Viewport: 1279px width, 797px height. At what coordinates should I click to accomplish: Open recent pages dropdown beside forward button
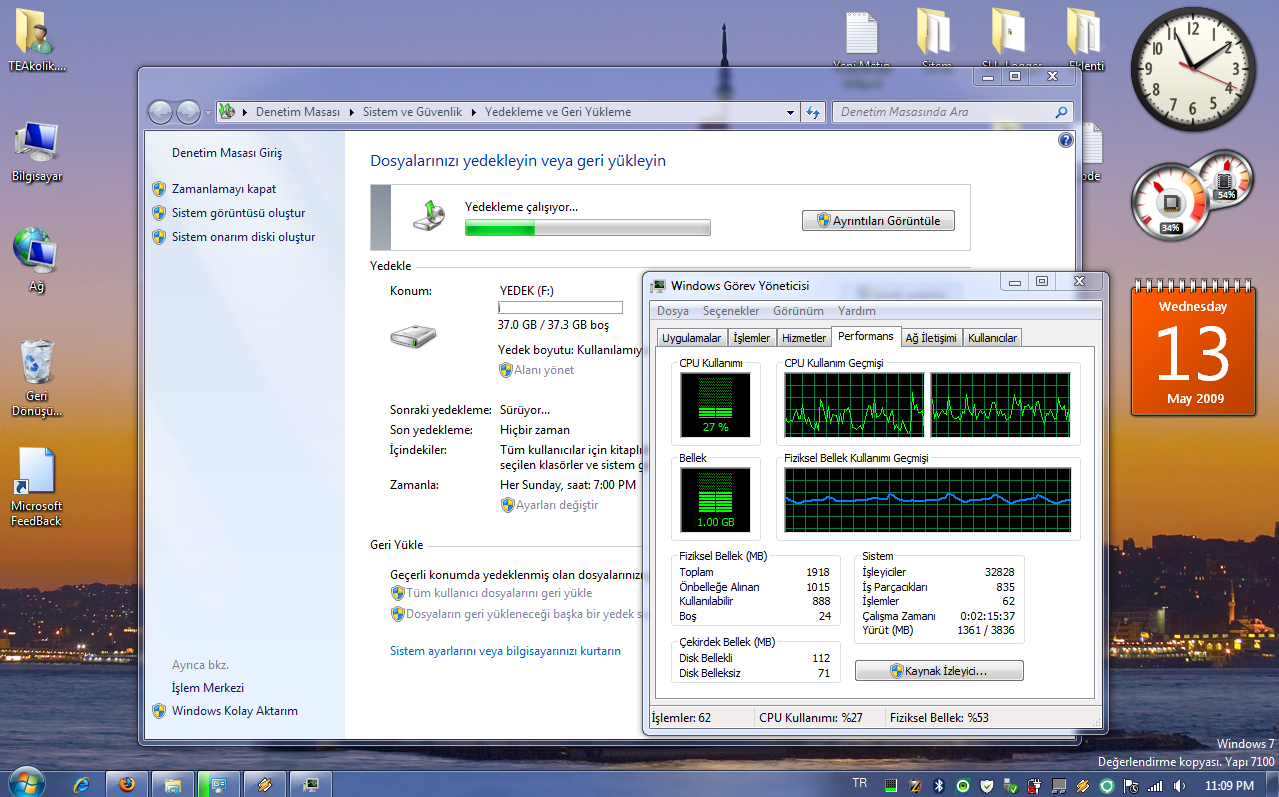(x=208, y=112)
